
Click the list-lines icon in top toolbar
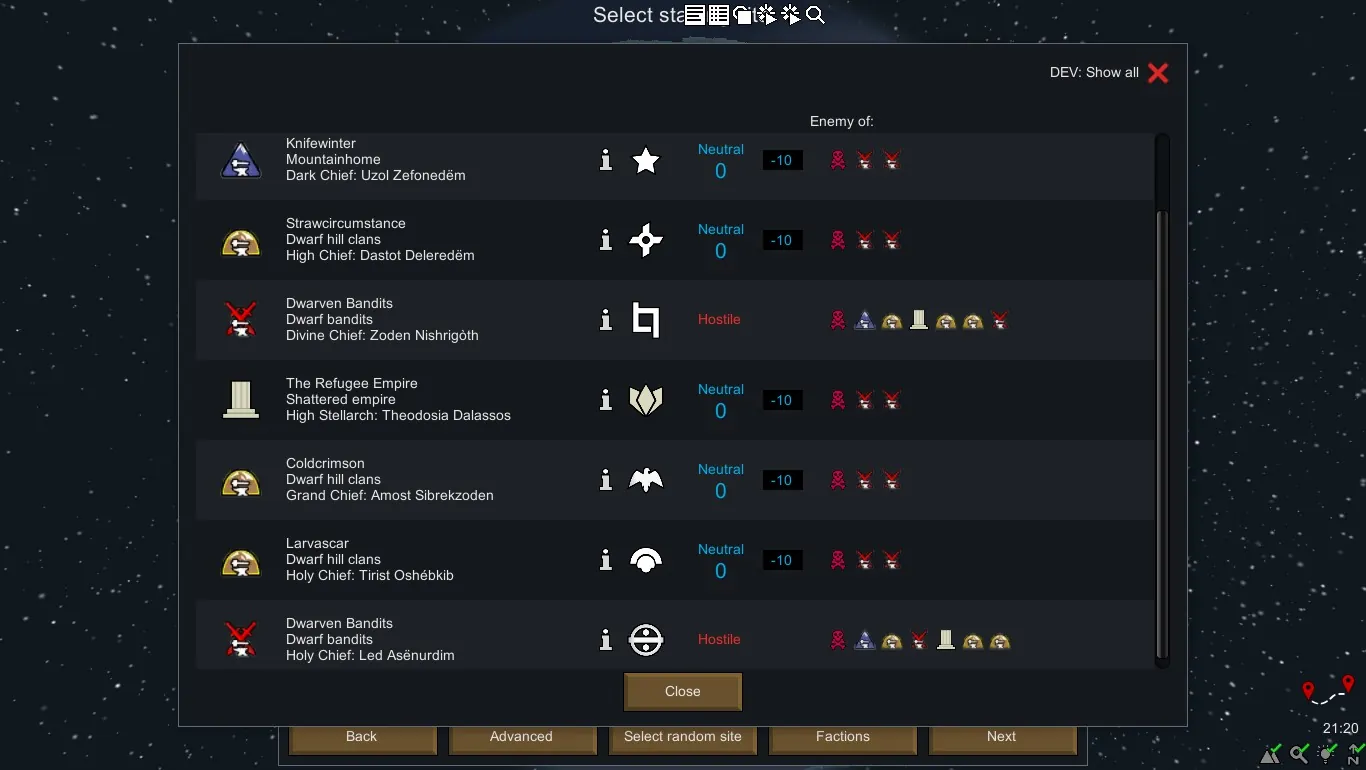click(694, 15)
